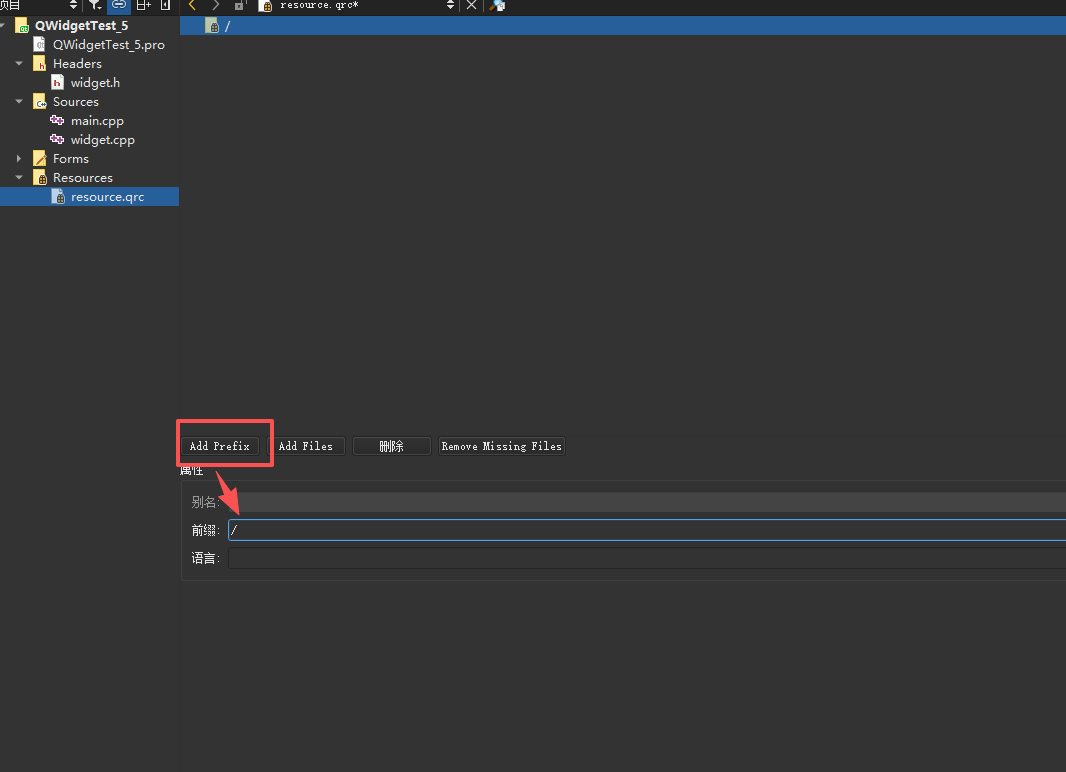Image resolution: width=1066 pixels, height=772 pixels.
Task: Click the 删除 (delete) button
Action: click(392, 446)
